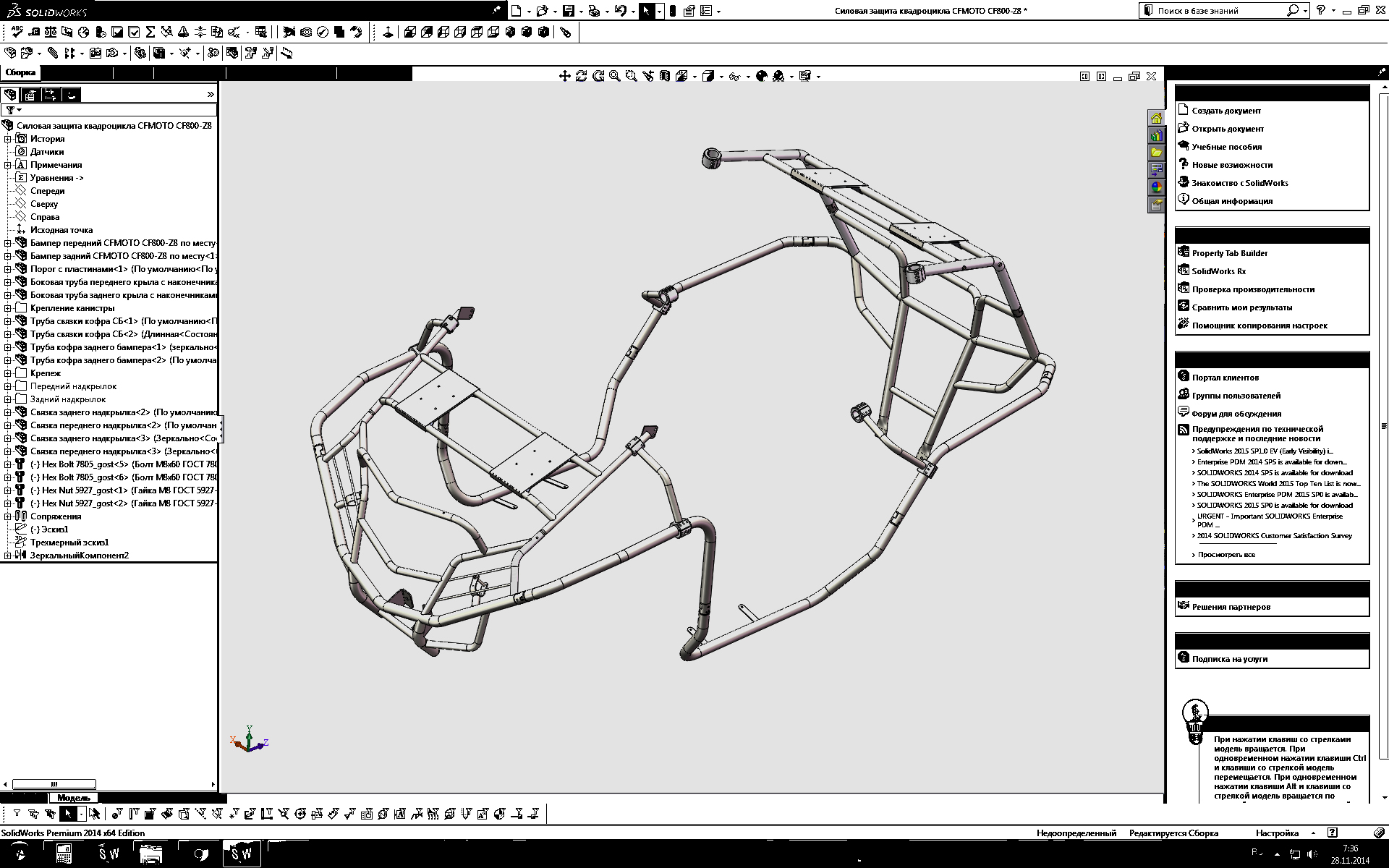Toggle the Filter Solid Bodies cube button
Image resolution: width=1389 pixels, height=868 pixels.
pyautogui.click(x=184, y=814)
